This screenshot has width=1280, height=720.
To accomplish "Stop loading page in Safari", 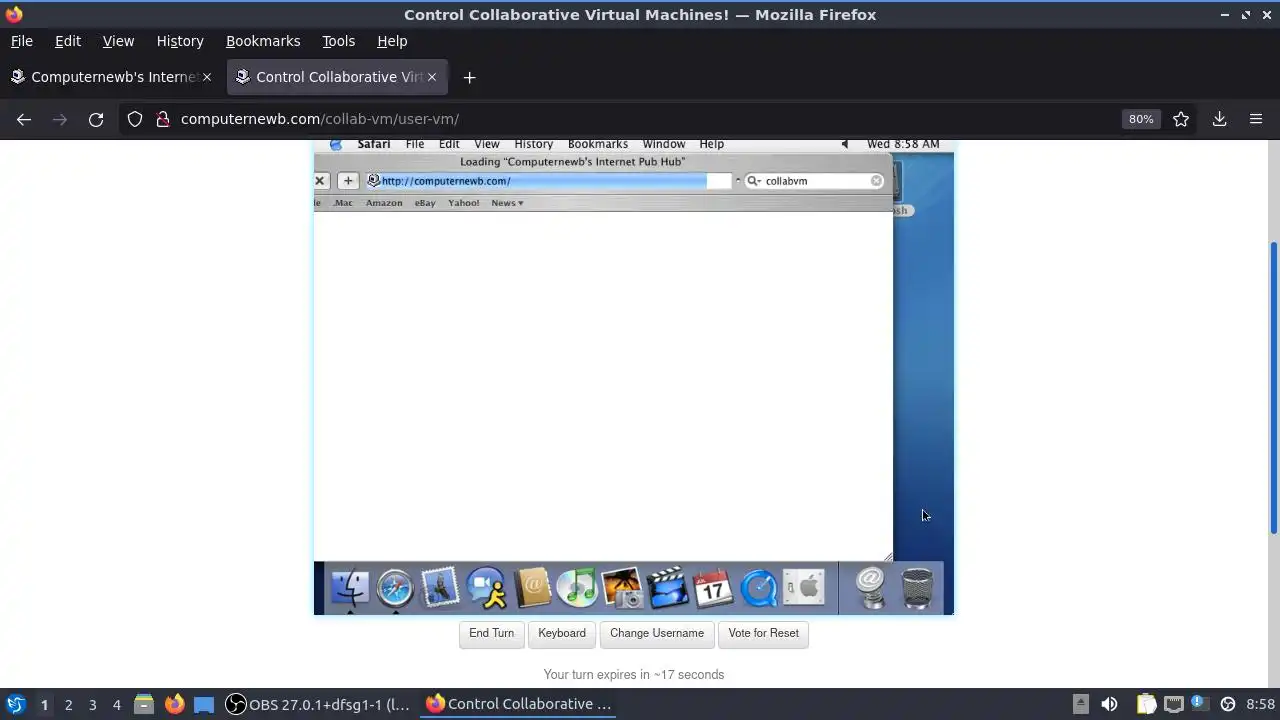I will pos(320,181).
